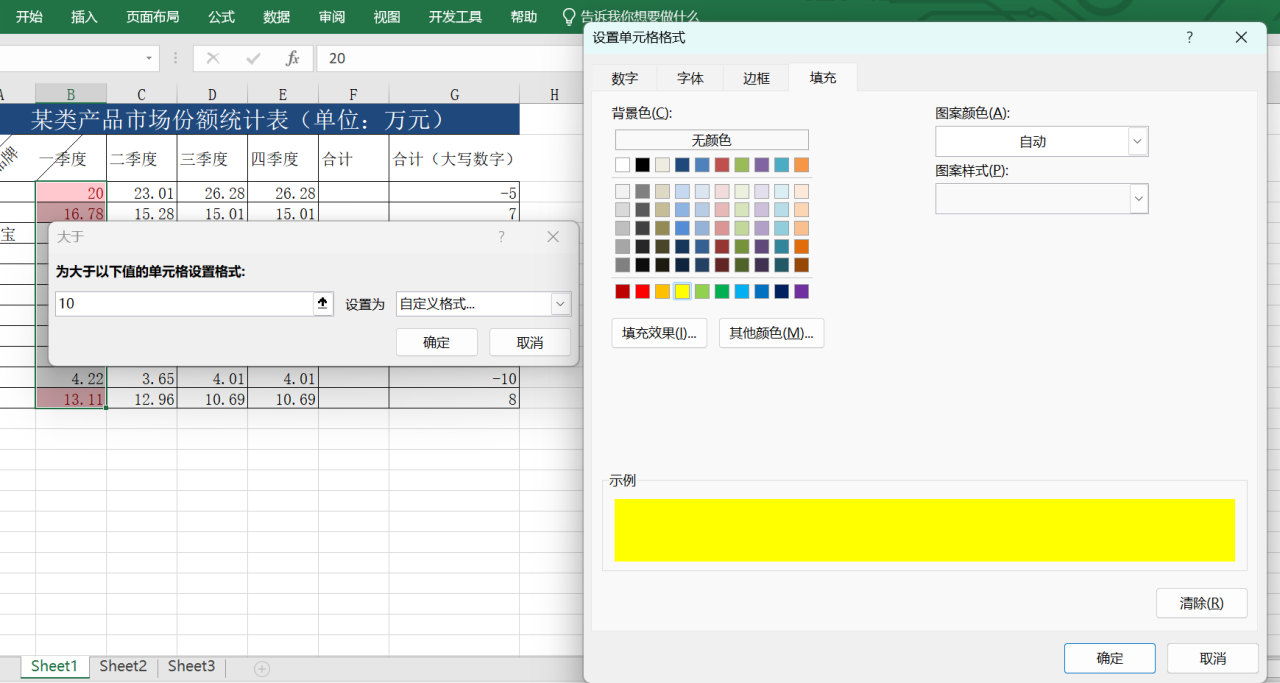Click the range selector arrow in 大于 dialog
The width and height of the screenshot is (1280, 683).
[323, 304]
